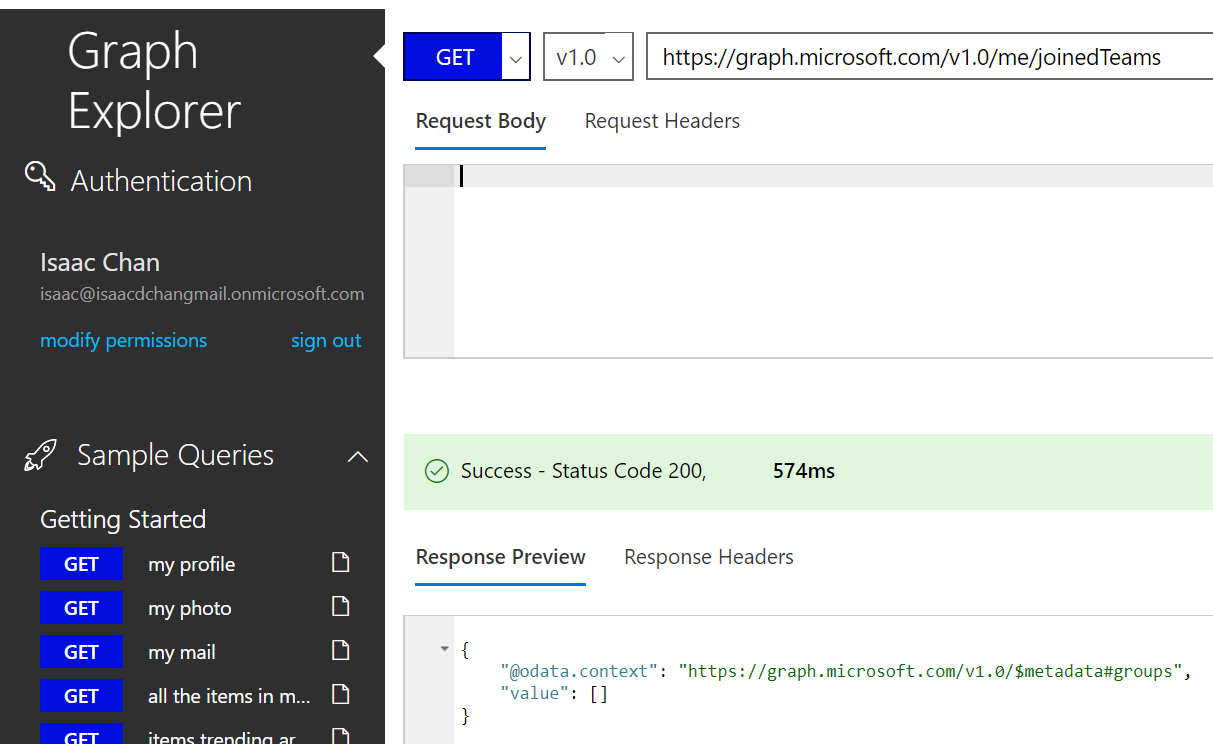Switch to the Response Headers tab
Image resolution: width=1213 pixels, height=744 pixels.
(708, 556)
